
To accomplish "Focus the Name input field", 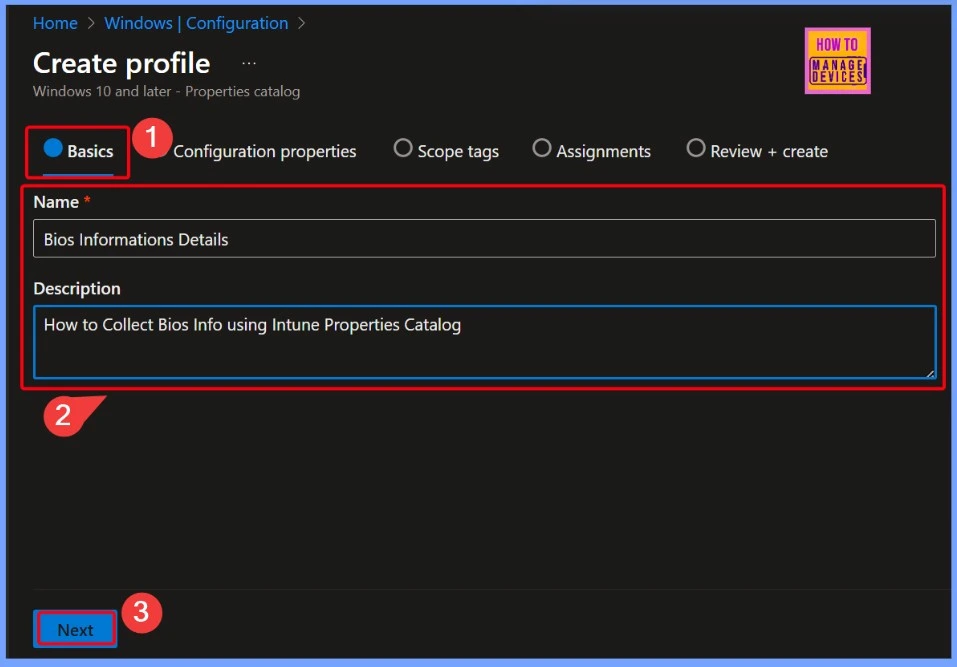I will 484,239.
